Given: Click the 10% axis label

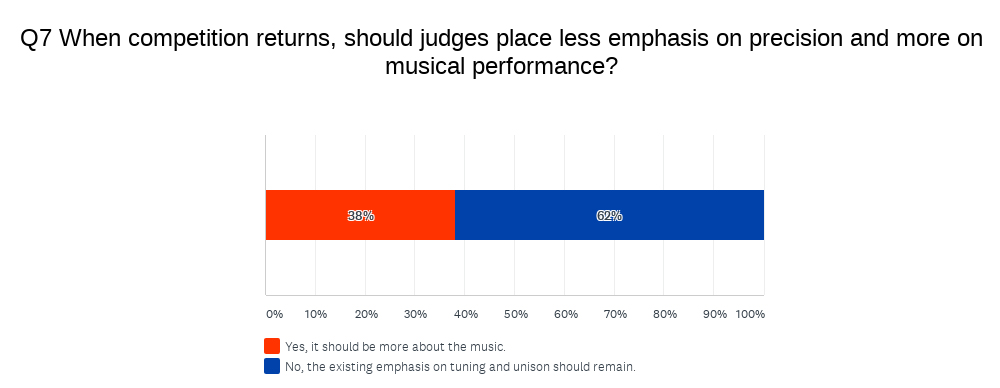Looking at the screenshot, I should pyautogui.click(x=316, y=314).
